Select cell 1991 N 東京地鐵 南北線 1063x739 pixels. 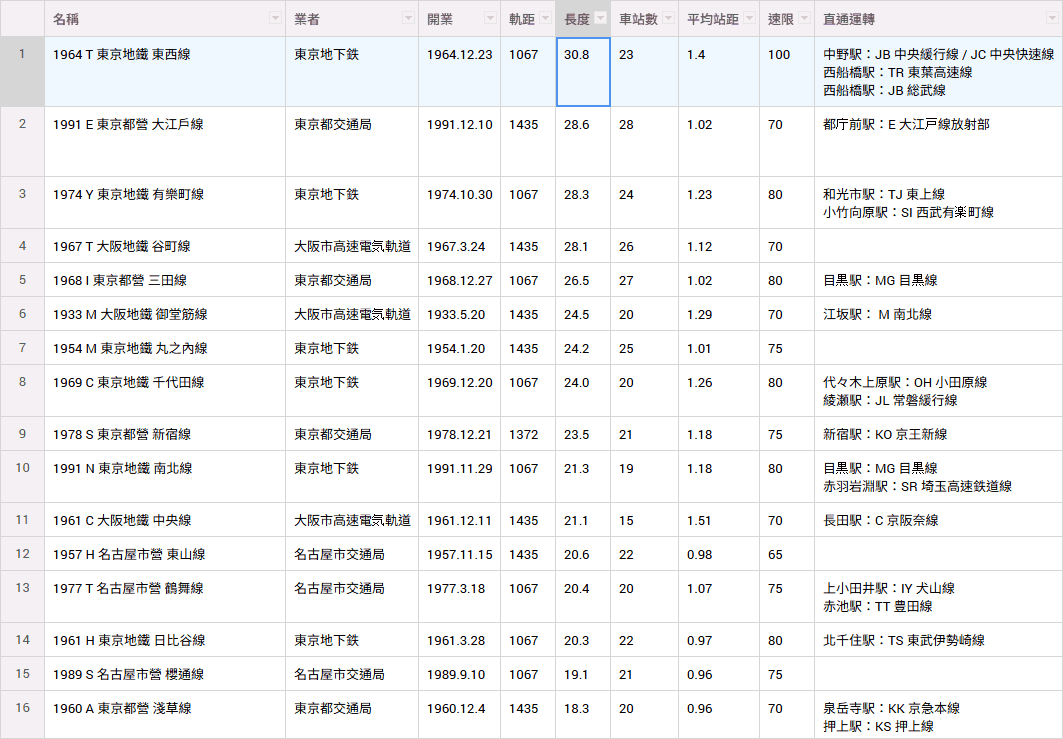click(165, 477)
